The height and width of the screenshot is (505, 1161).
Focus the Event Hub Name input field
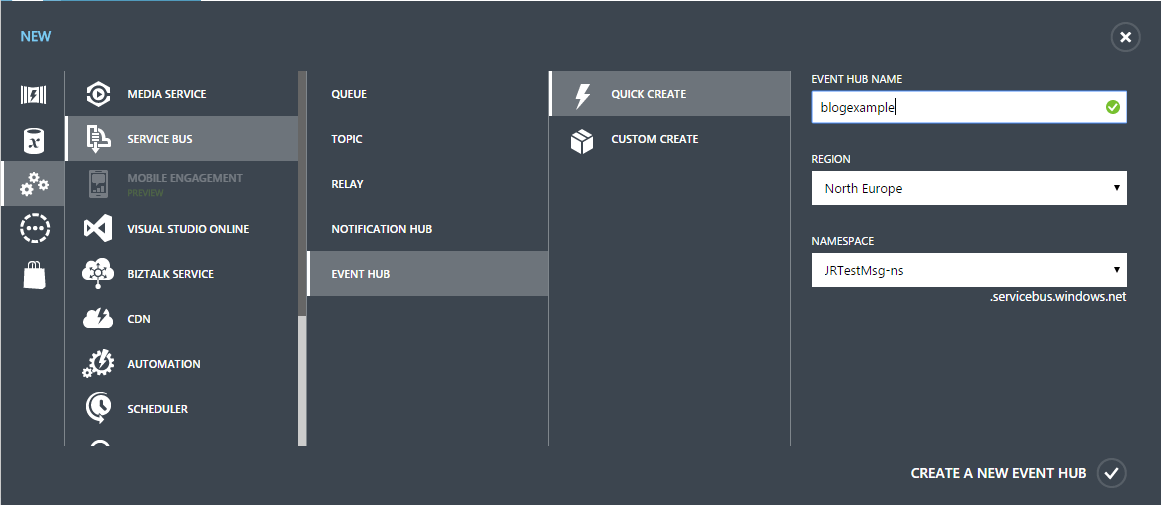969,107
